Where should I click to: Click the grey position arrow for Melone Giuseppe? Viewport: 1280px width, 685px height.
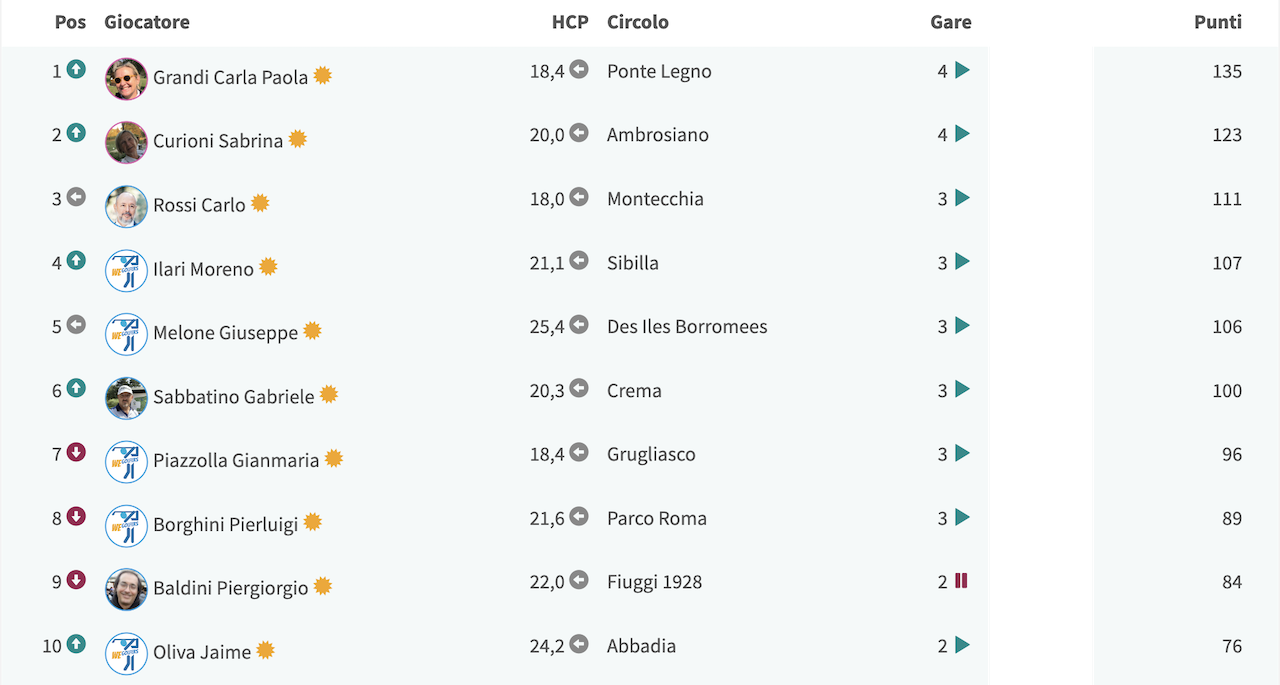point(76,325)
